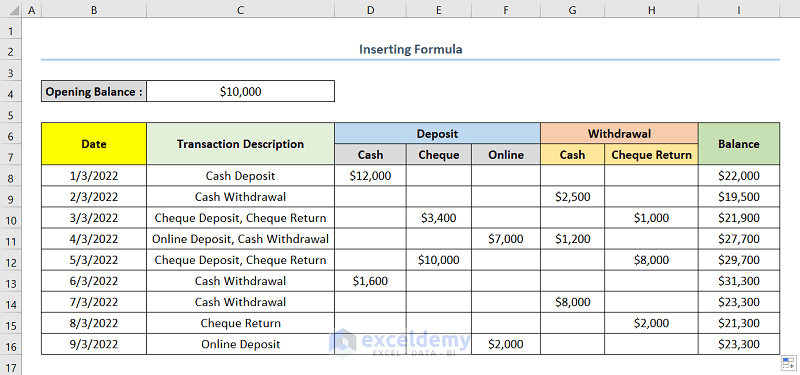This screenshot has height=375, width=800.
Task: Click the Auto Fill Options icon
Action: (788, 363)
